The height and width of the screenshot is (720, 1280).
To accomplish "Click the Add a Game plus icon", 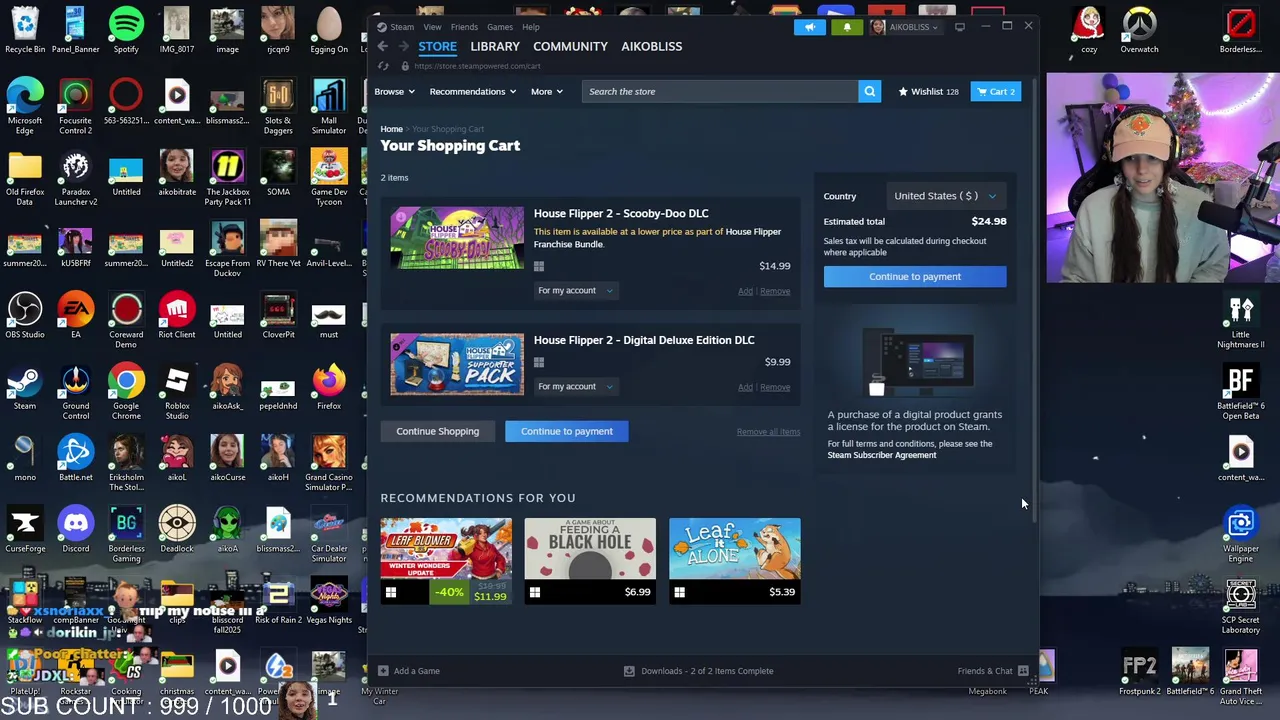I will click(383, 671).
